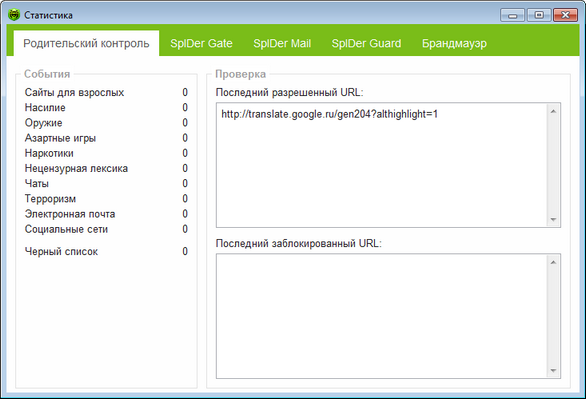Open the SpIDer Guard tab
The width and height of the screenshot is (586, 399).
click(x=366, y=43)
